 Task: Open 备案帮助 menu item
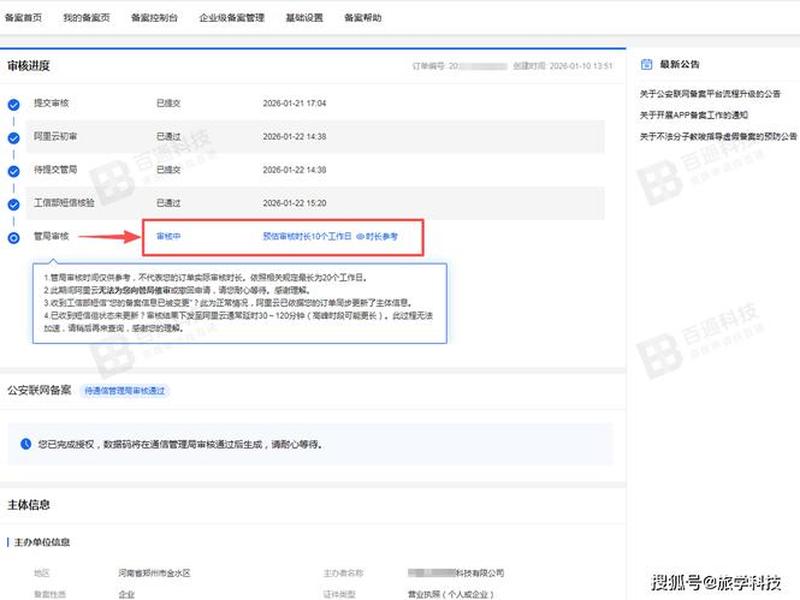point(363,18)
